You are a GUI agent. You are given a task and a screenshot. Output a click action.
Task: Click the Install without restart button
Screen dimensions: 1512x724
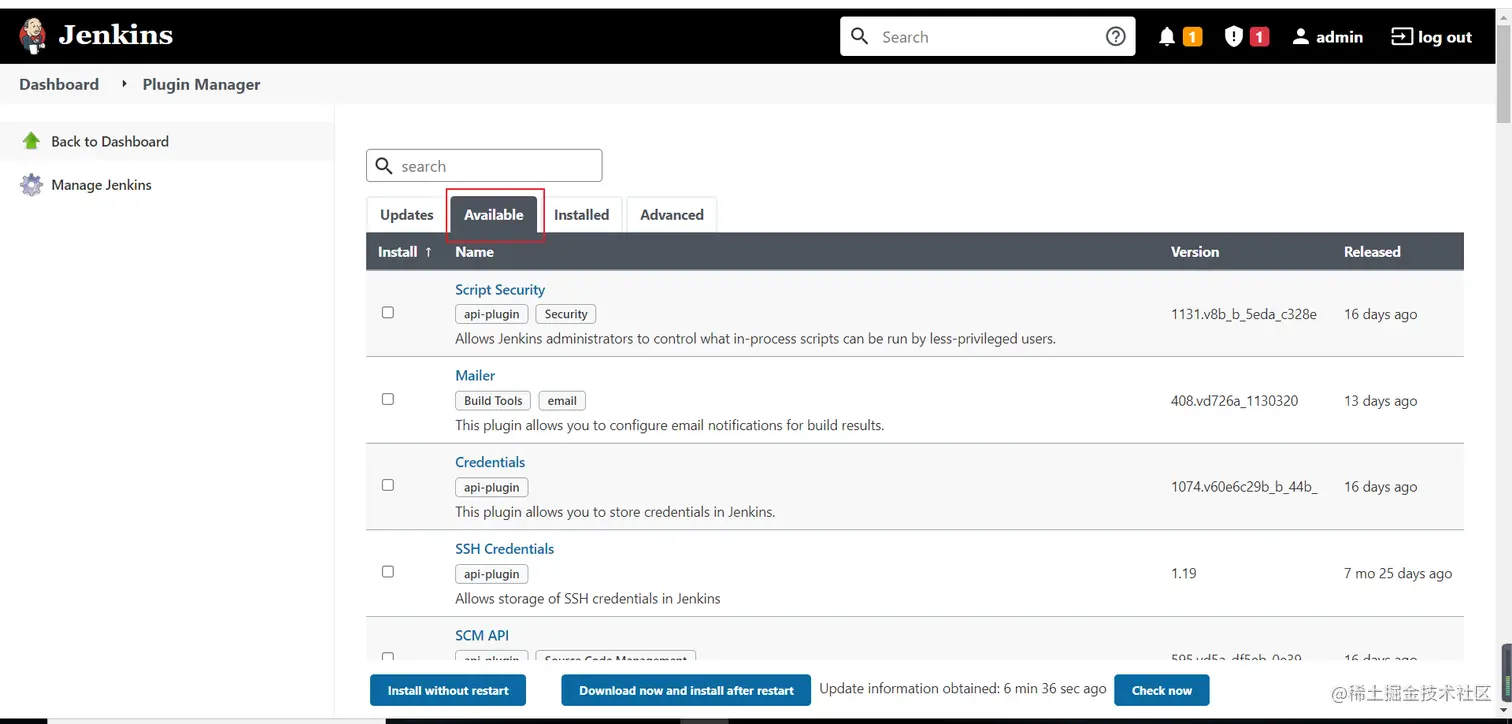point(448,690)
